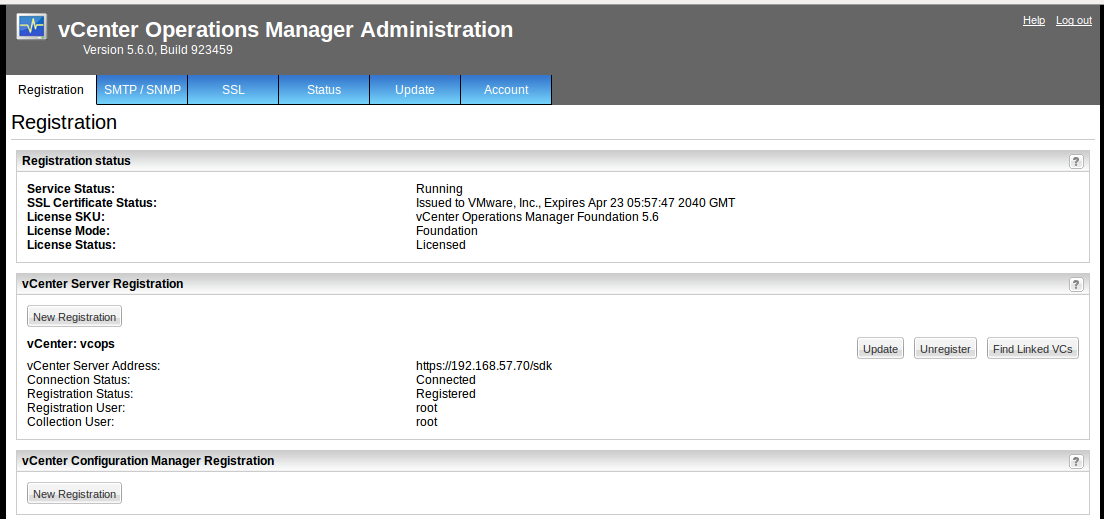Image resolution: width=1104 pixels, height=519 pixels.
Task: Click the 'License Mode:' label
Action: pyautogui.click(x=68, y=231)
